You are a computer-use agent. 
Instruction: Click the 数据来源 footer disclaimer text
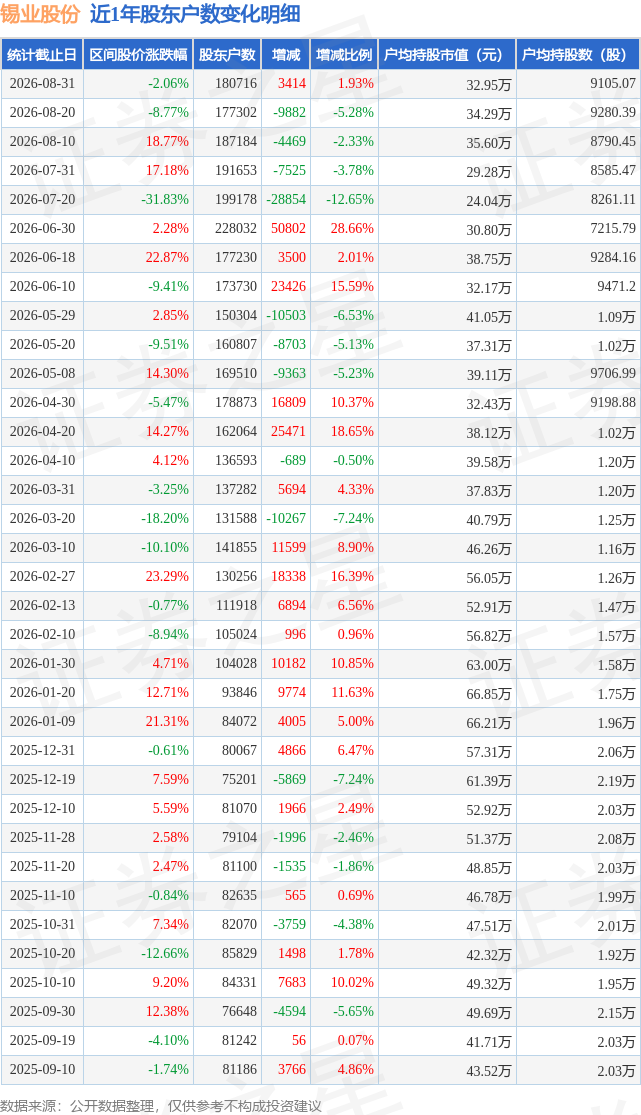pyautogui.click(x=161, y=1106)
